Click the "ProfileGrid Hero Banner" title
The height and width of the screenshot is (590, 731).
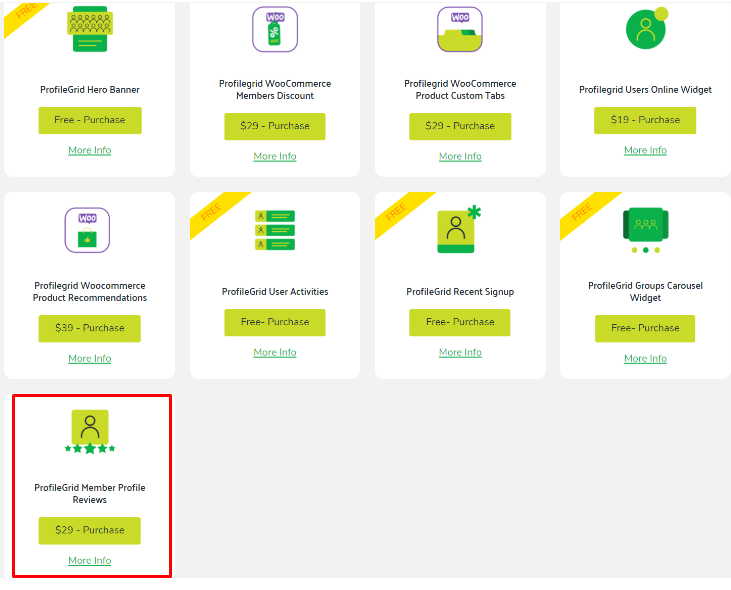(x=90, y=89)
